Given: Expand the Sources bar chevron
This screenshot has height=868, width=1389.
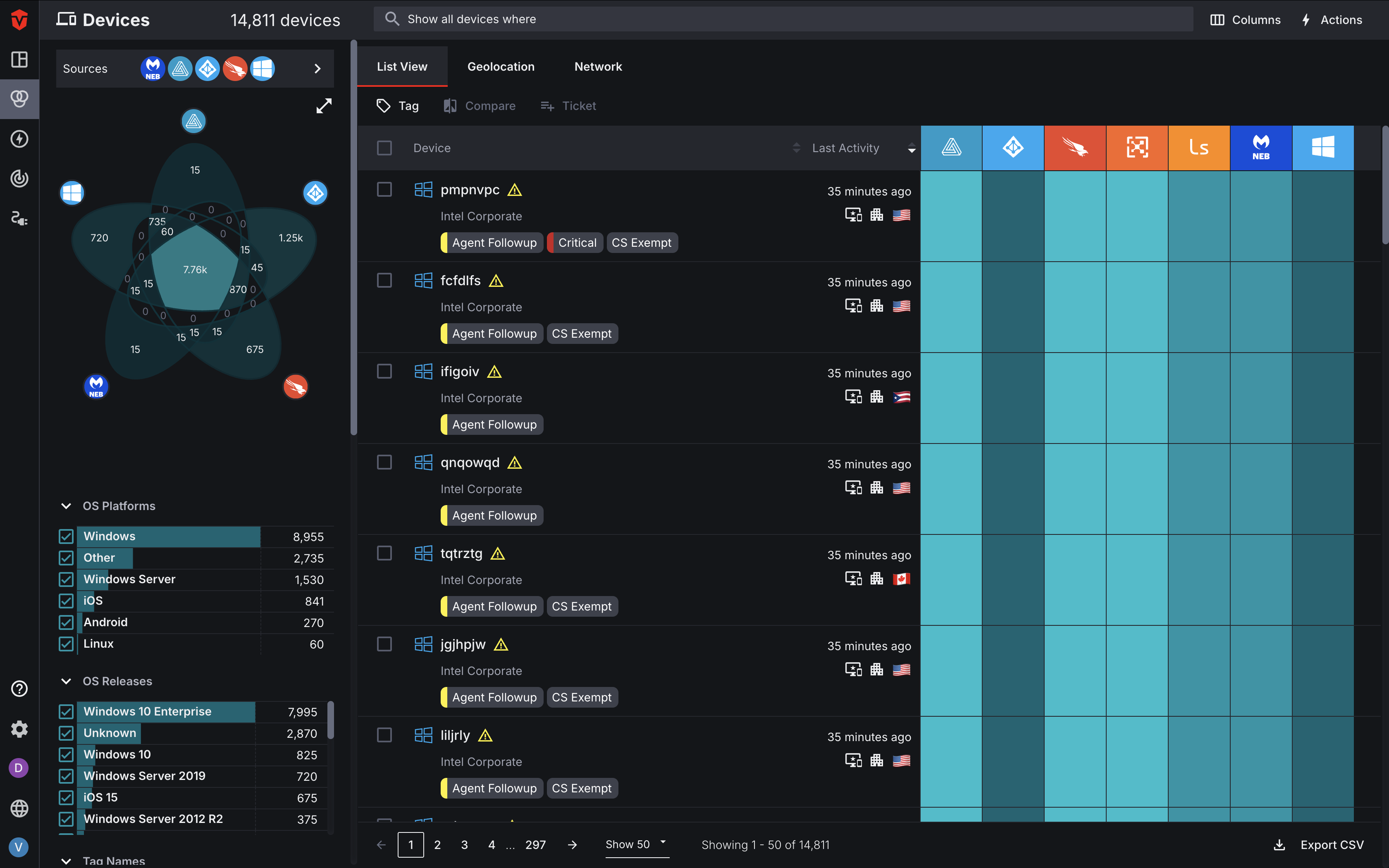Looking at the screenshot, I should [317, 69].
